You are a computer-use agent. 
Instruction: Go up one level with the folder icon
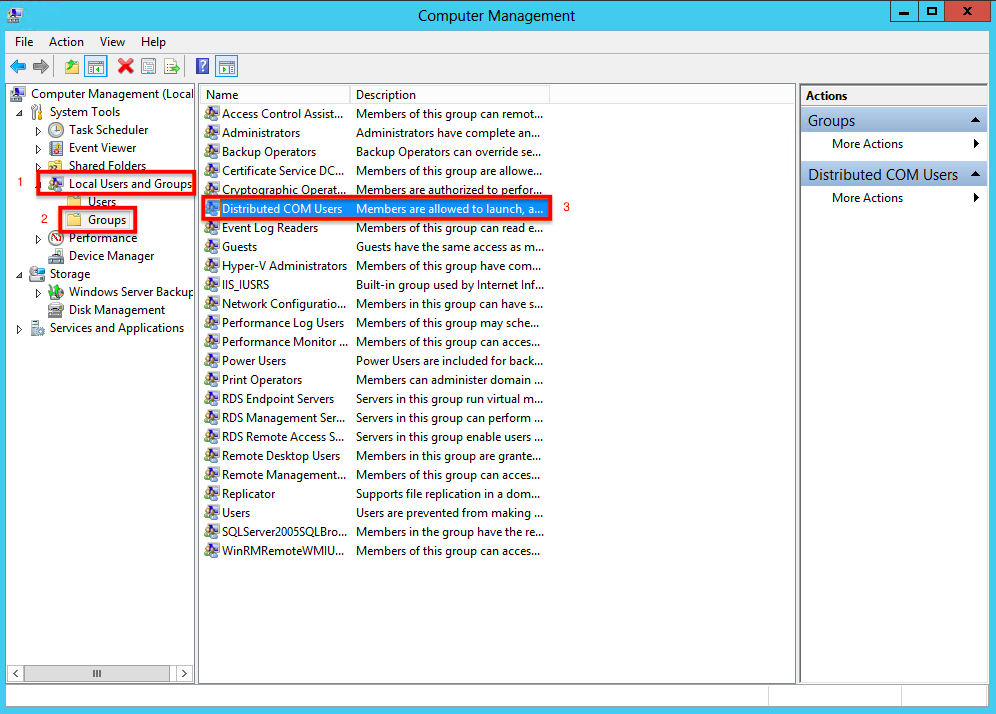[72, 66]
